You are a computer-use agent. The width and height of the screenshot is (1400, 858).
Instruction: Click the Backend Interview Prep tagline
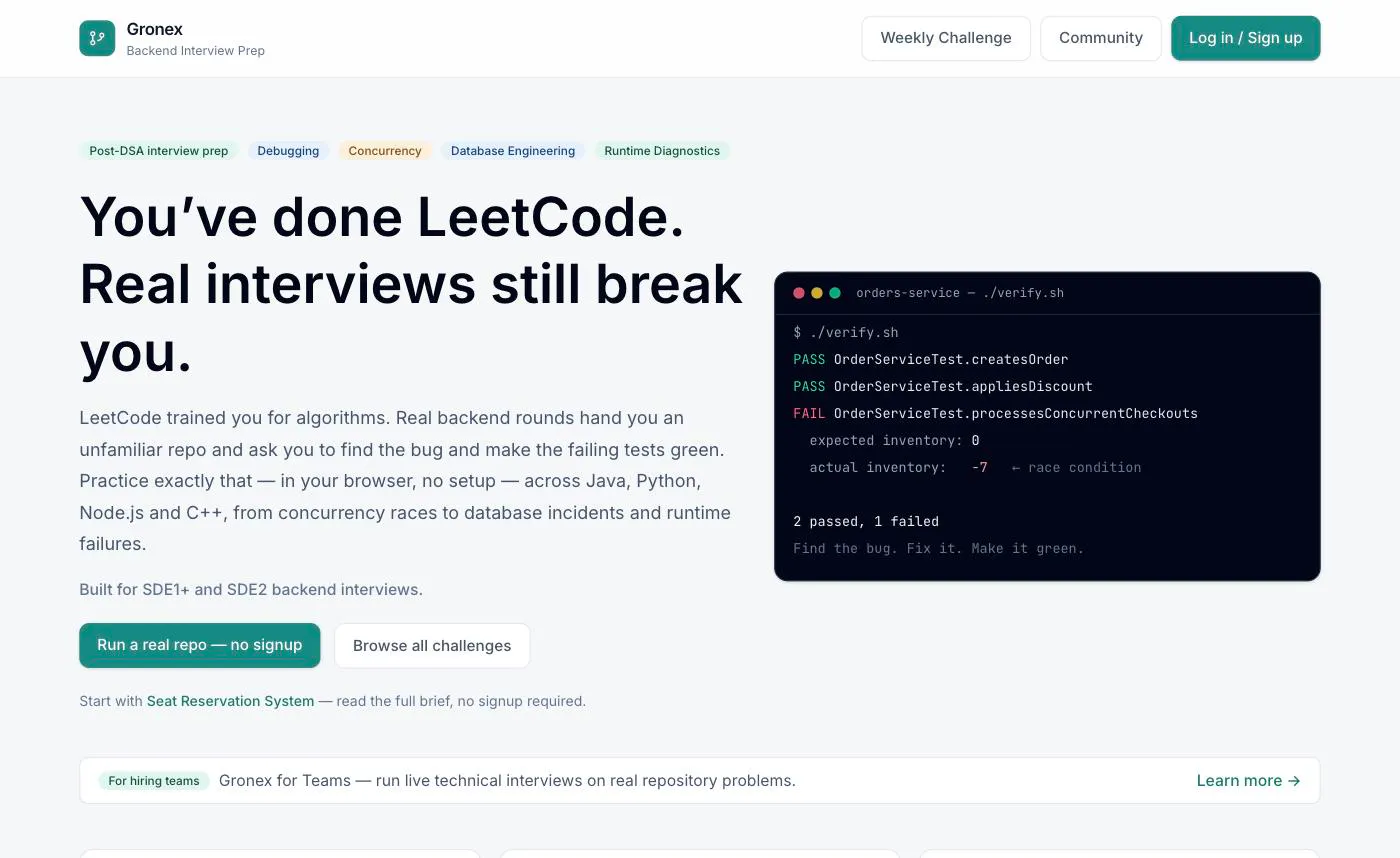(x=196, y=51)
